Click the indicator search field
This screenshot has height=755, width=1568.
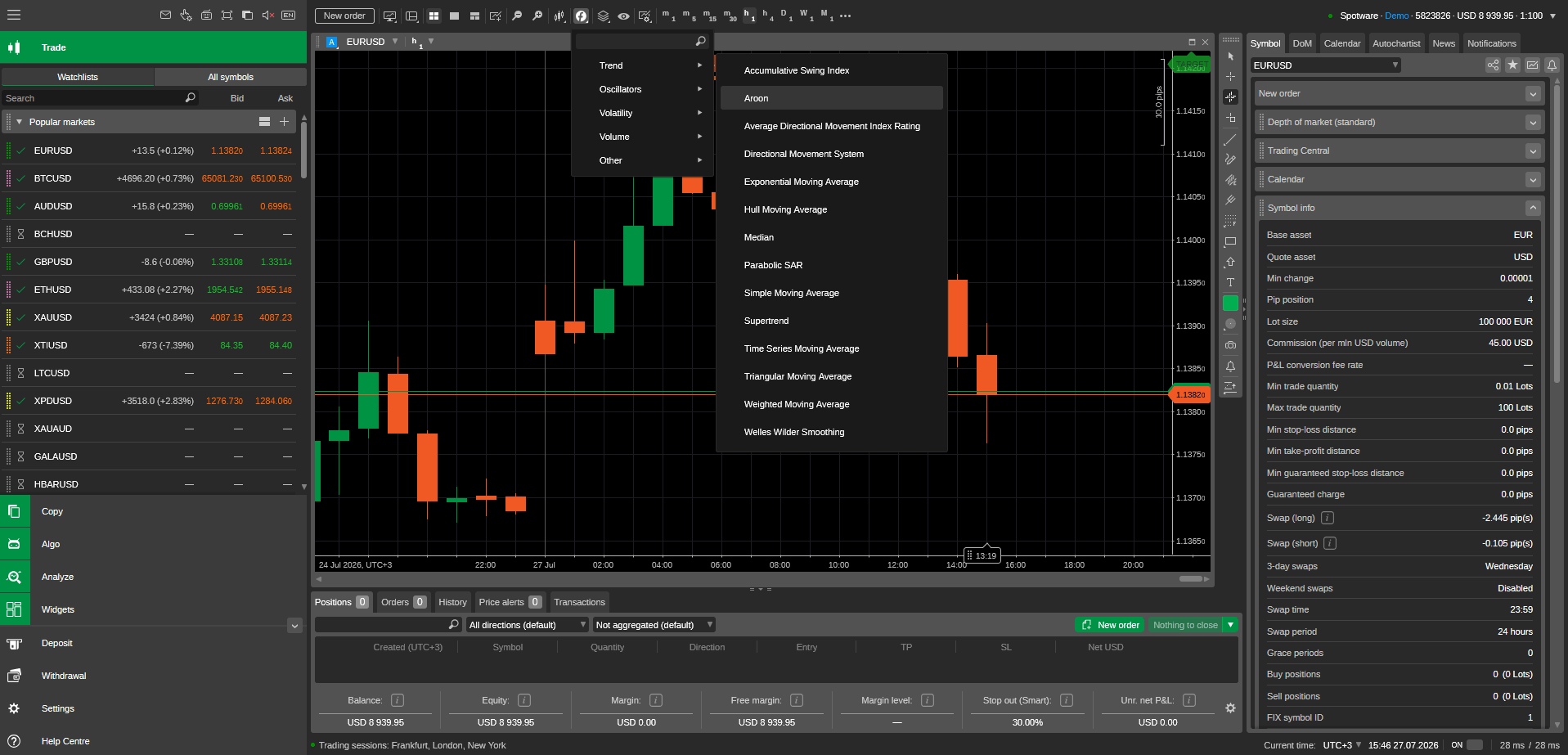tap(642, 41)
